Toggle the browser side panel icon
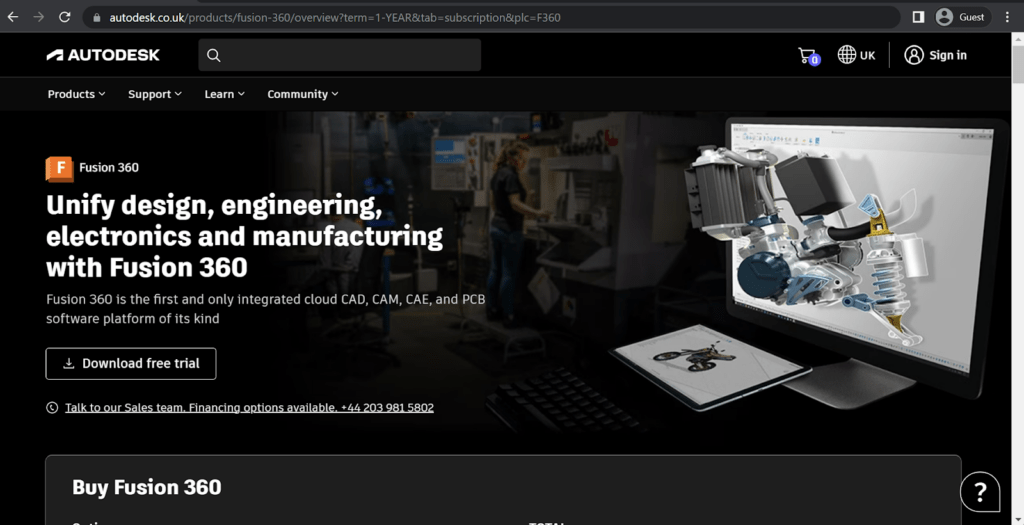Image resolution: width=1024 pixels, height=525 pixels. 918,17
